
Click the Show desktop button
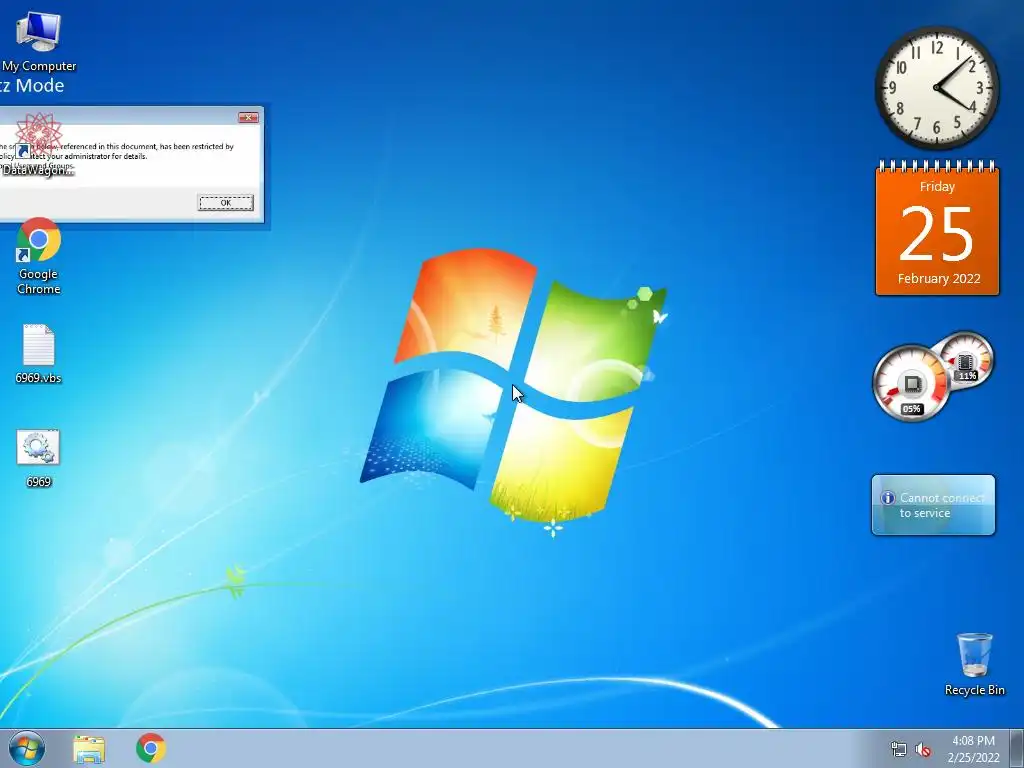click(1017, 748)
